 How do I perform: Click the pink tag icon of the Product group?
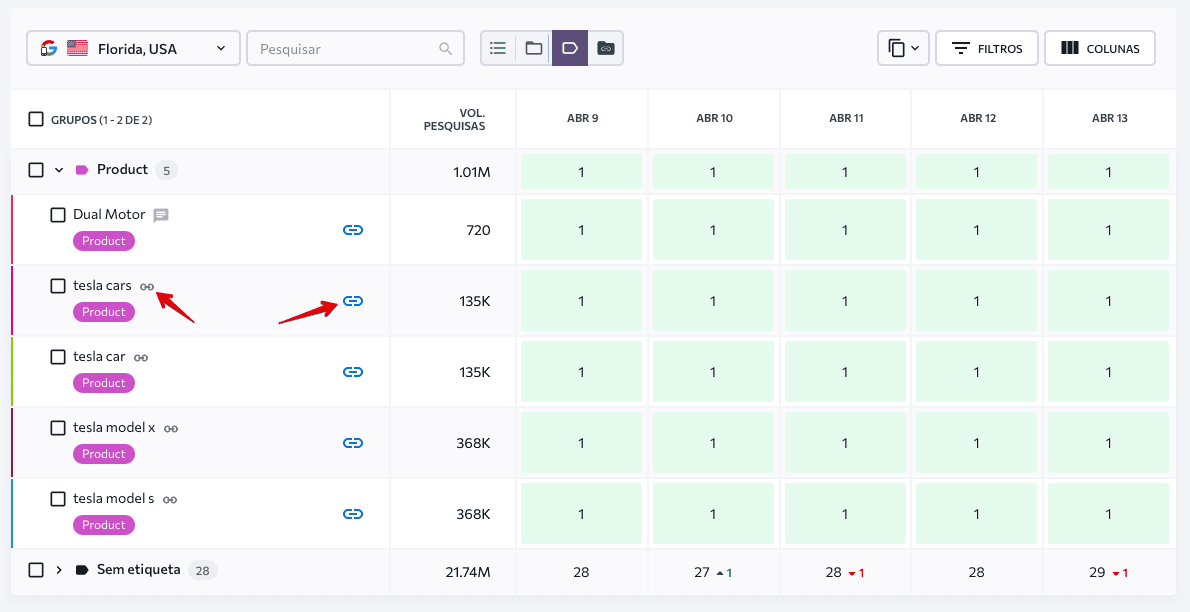[82, 170]
